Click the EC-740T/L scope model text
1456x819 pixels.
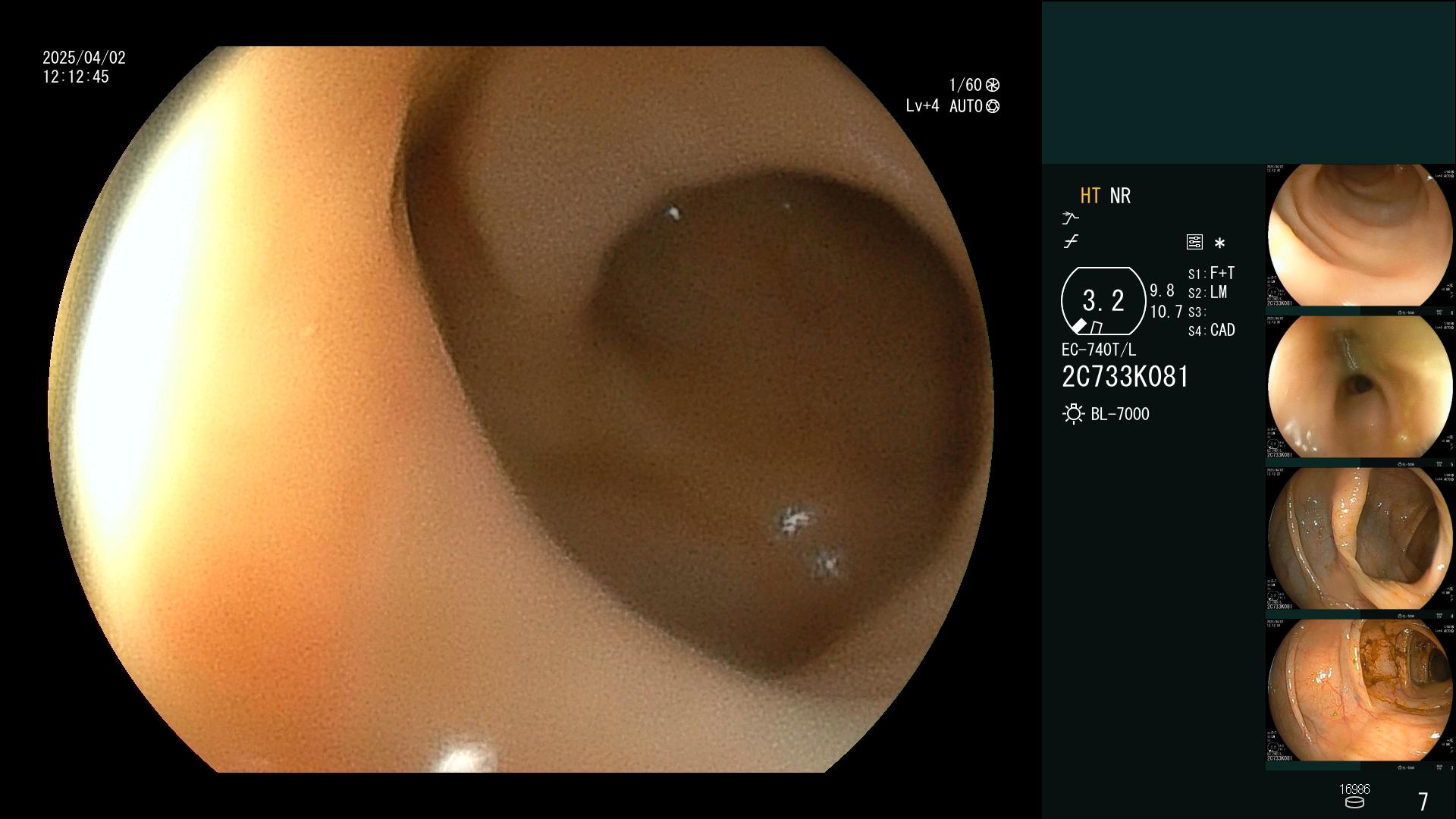coord(1099,350)
